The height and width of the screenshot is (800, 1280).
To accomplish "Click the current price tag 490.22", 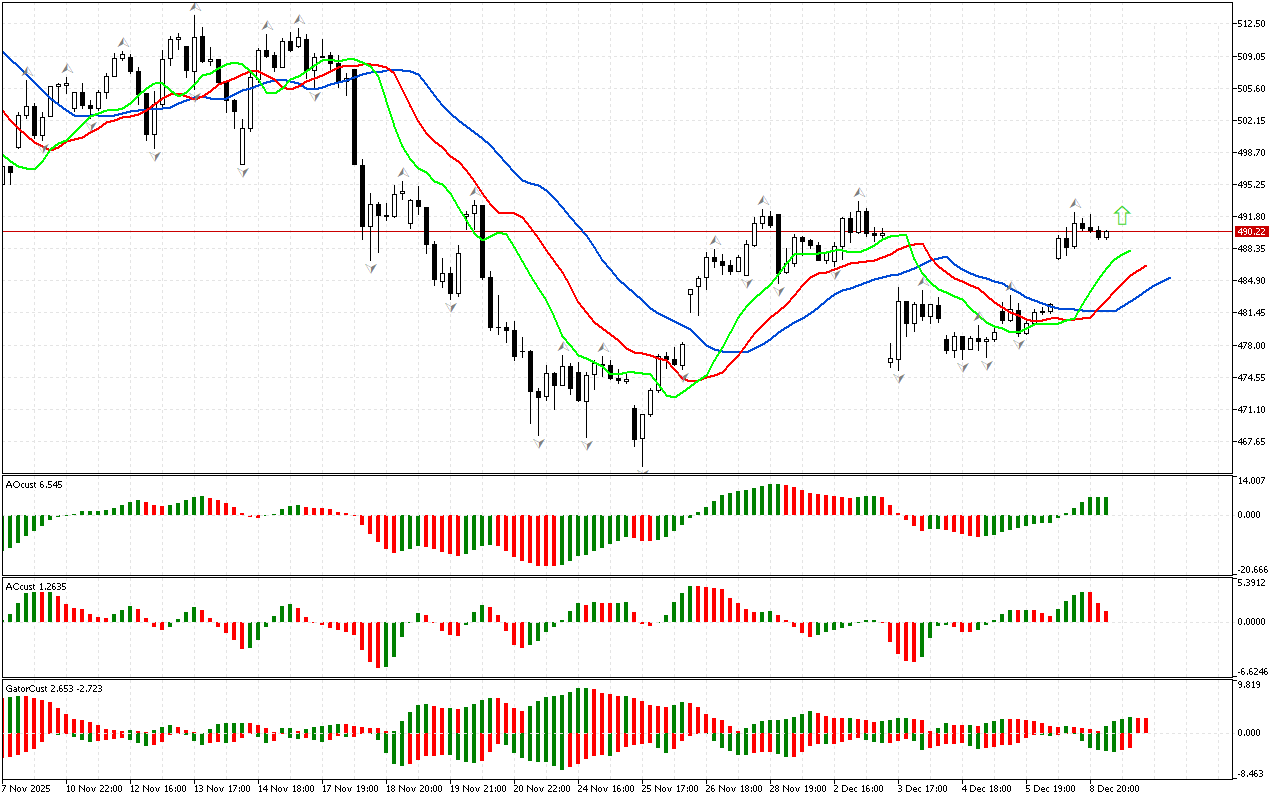I will (x=1252, y=231).
